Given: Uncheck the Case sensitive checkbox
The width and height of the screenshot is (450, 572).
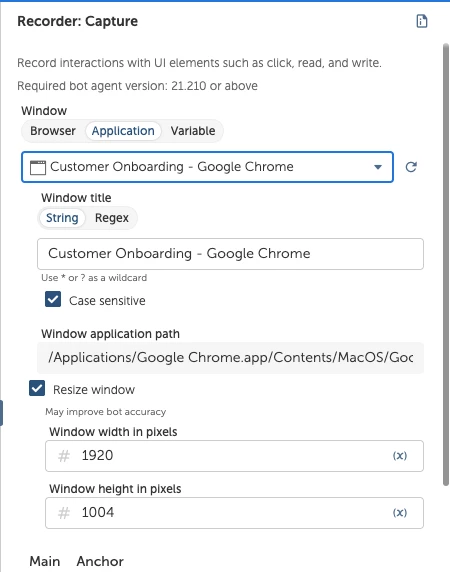Looking at the screenshot, I should pyautogui.click(x=53, y=299).
